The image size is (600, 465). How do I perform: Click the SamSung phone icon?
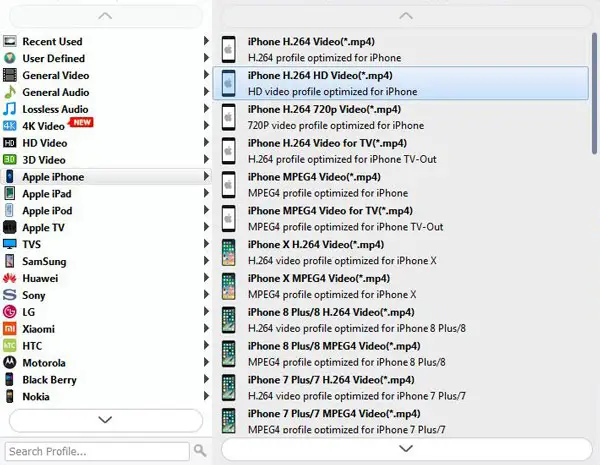point(10,261)
